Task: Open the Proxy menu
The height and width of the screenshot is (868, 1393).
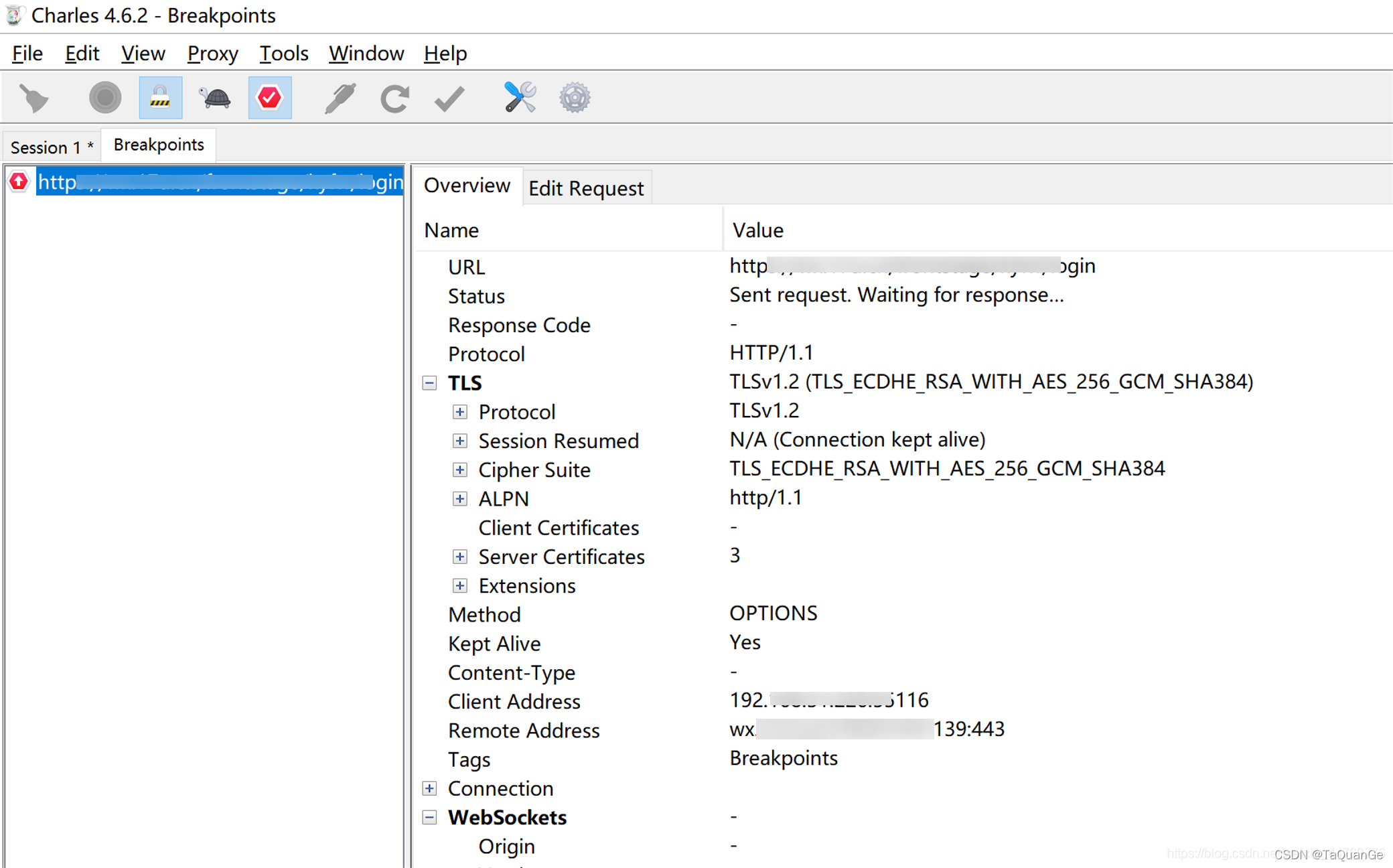Action: [212, 54]
